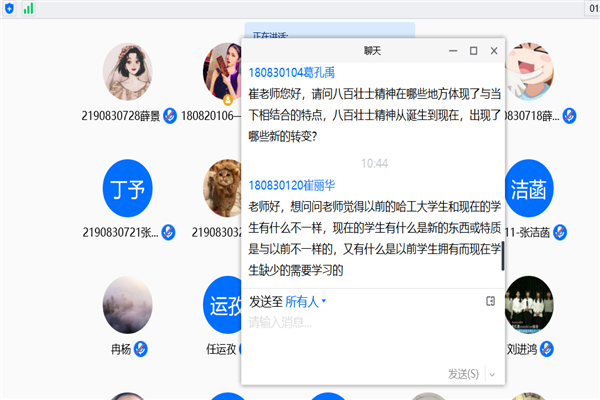Viewport: 600px width, 400px height.
Task: Click participant name 2190830728薛景
Action: coord(121,116)
